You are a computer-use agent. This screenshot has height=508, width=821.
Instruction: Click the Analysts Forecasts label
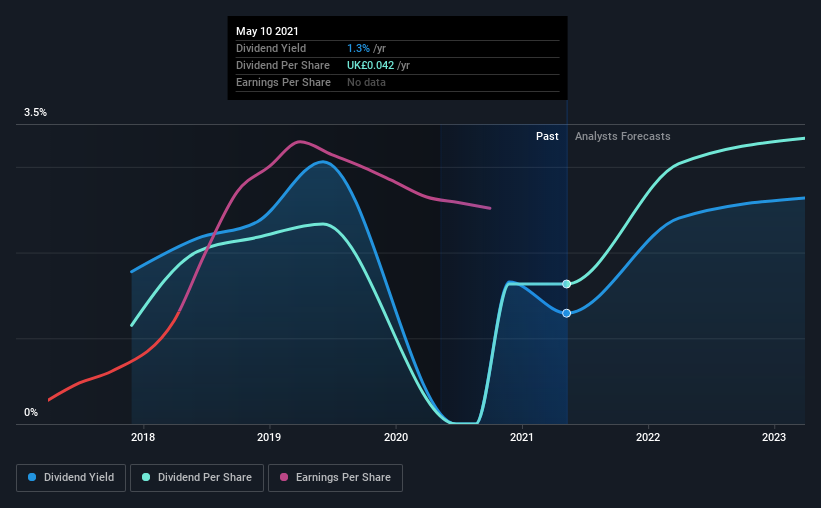623,136
